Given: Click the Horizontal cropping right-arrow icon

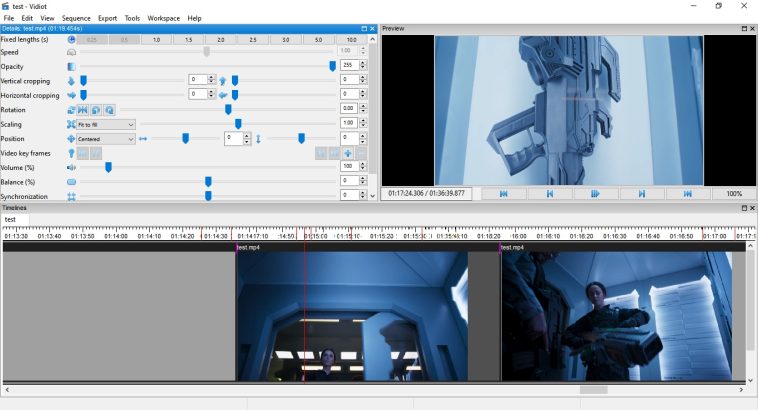Looking at the screenshot, I should 72,96.
